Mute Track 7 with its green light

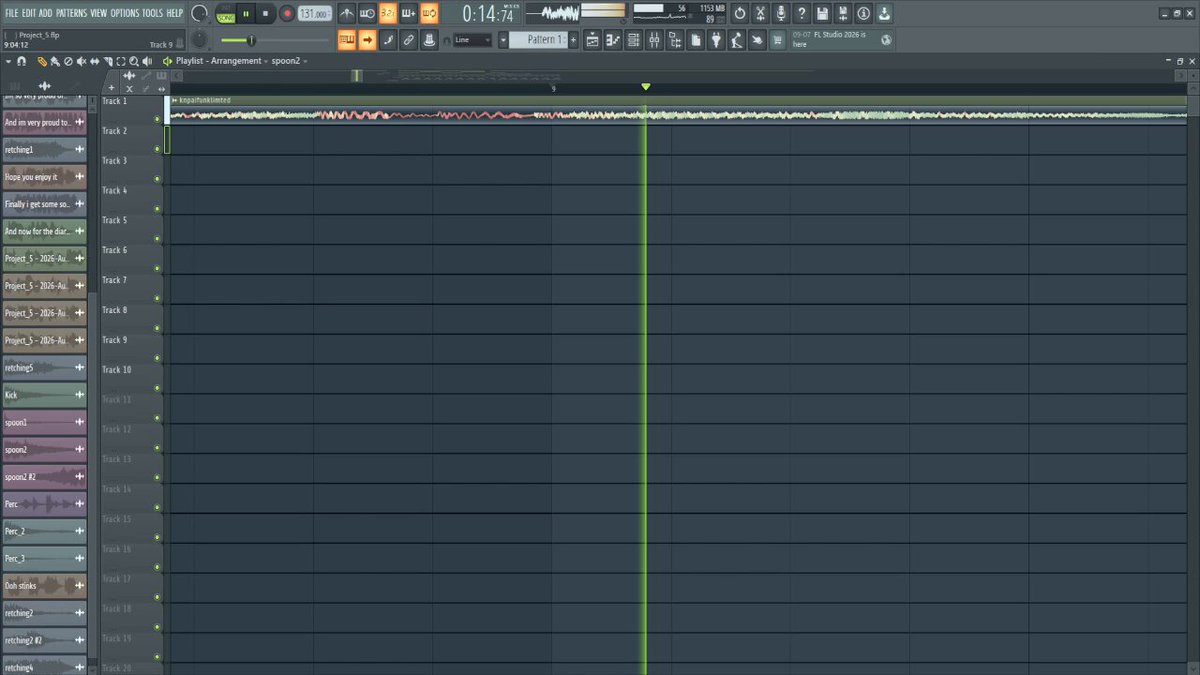point(157,299)
